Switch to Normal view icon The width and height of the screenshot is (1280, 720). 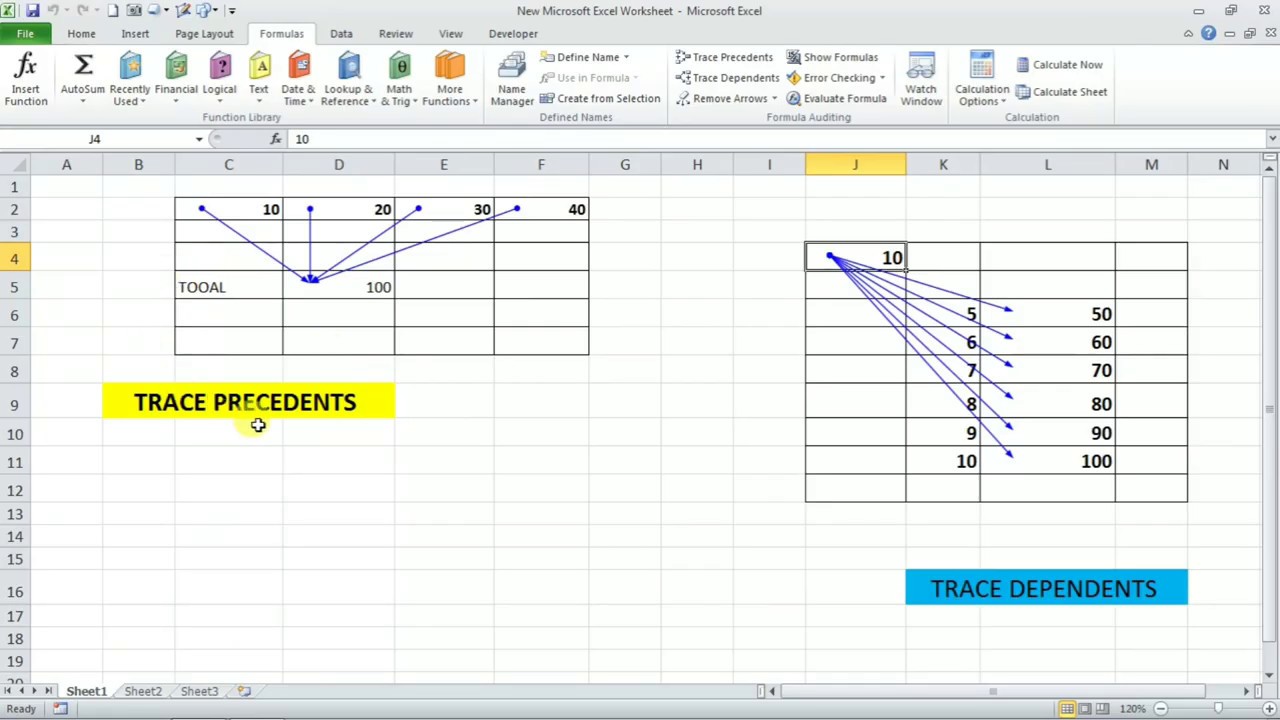click(x=1068, y=709)
